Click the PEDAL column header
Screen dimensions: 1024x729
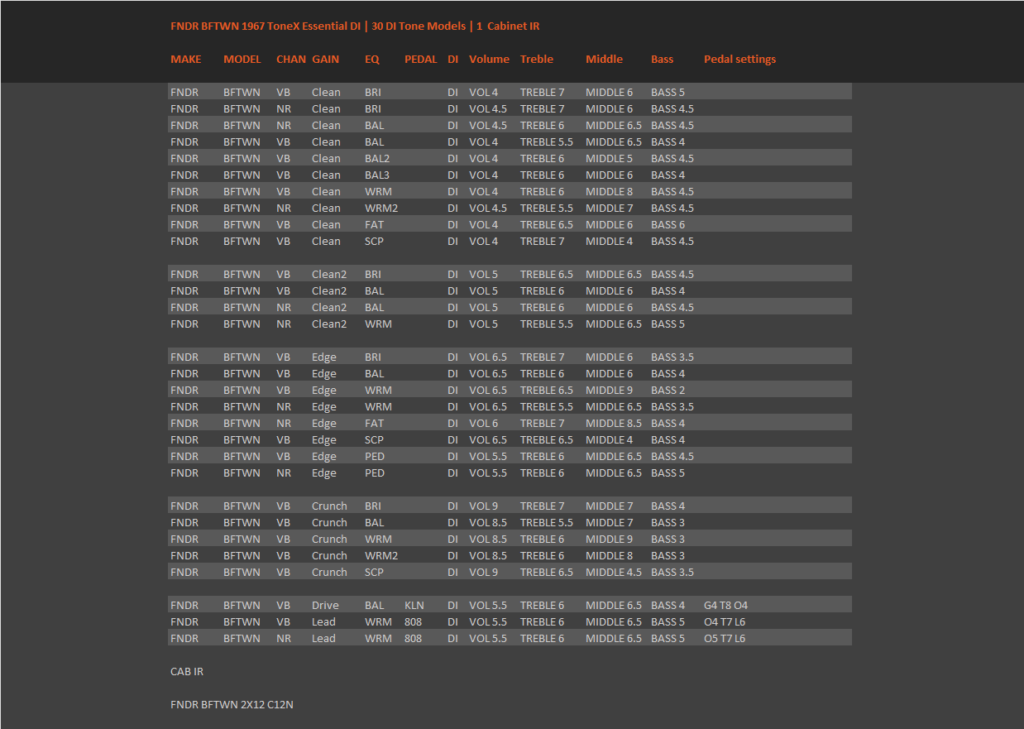(x=420, y=59)
